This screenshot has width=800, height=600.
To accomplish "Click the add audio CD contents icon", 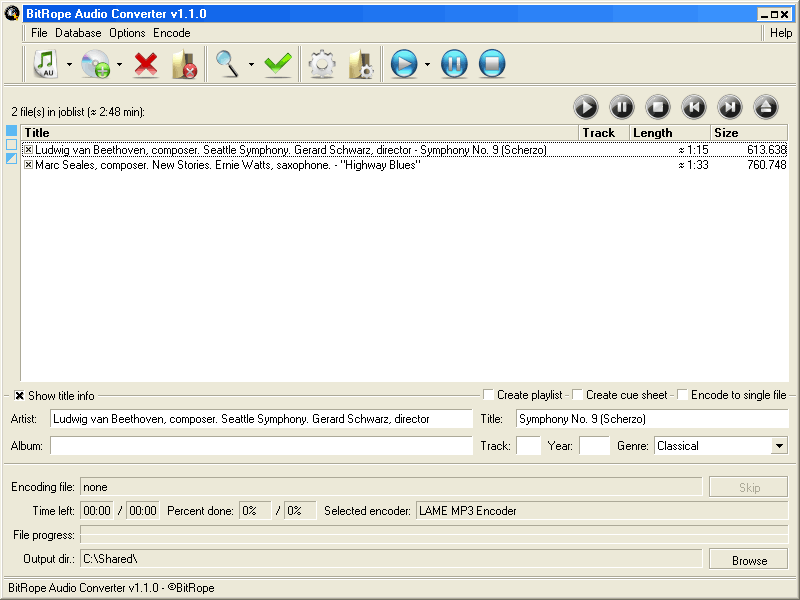I will [95, 64].
